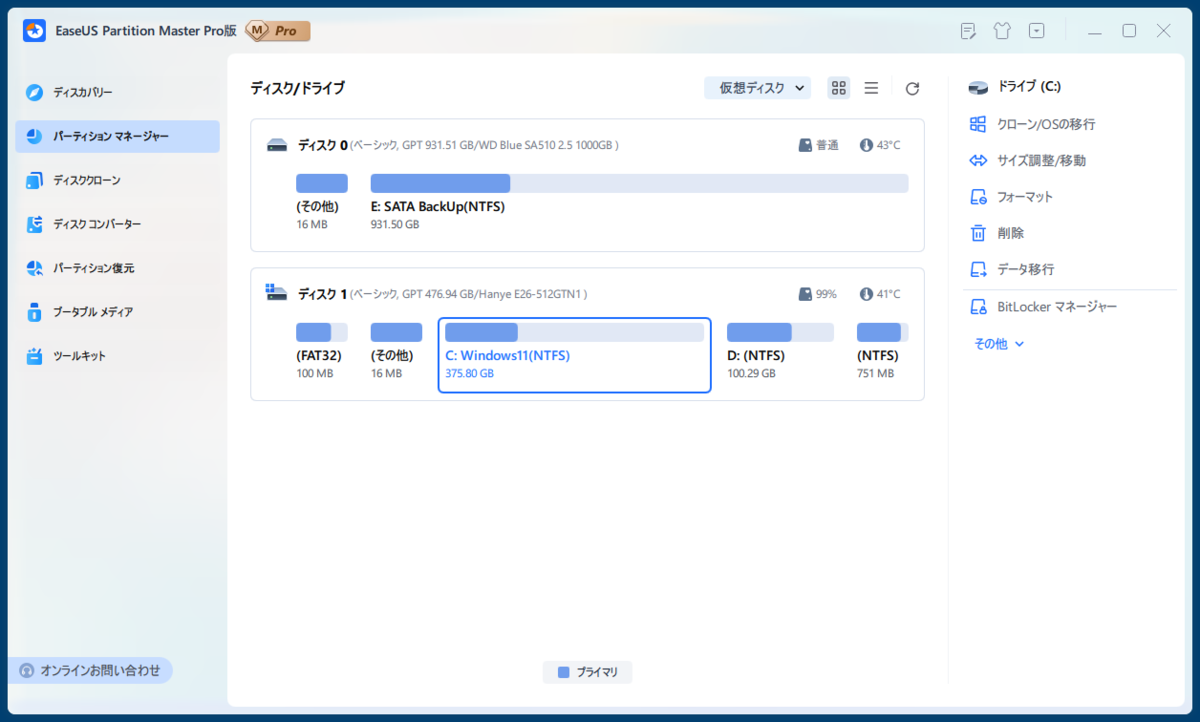
Task: Click the 931.50 GB size text
Action: pyautogui.click(x=395, y=224)
